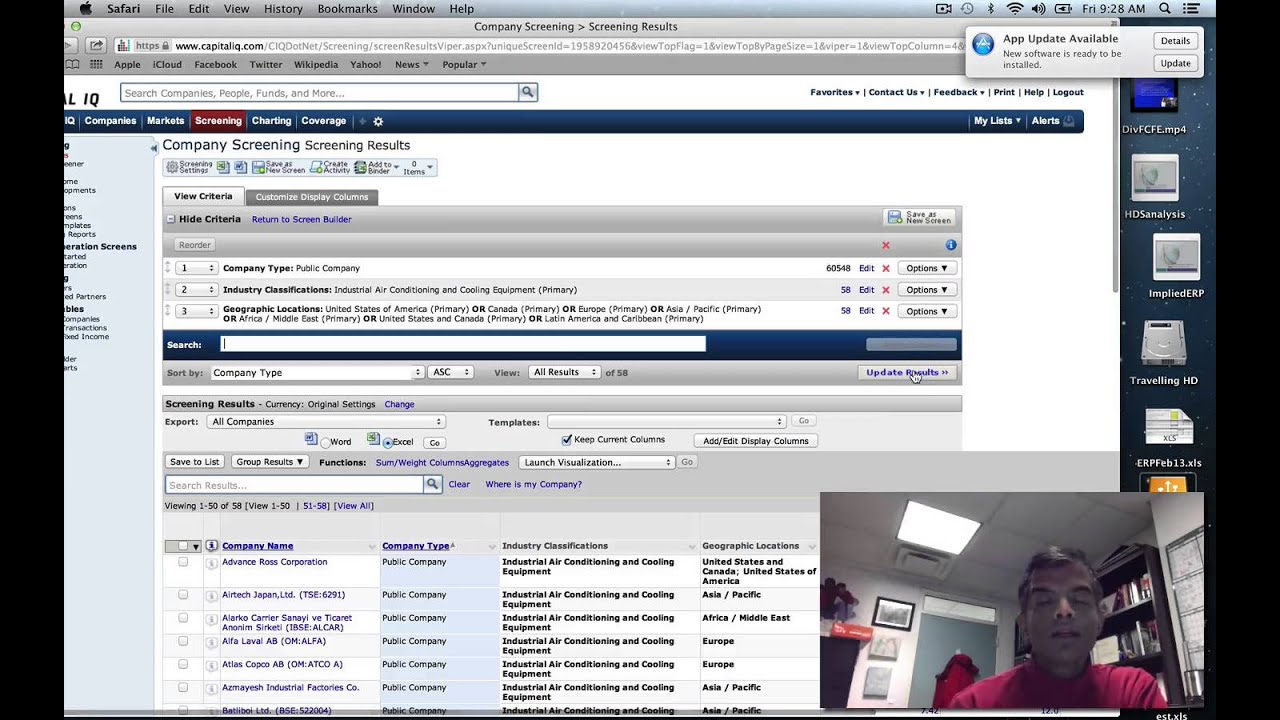Click the blue info icon in criteria header
The image size is (1280, 720).
tap(951, 245)
